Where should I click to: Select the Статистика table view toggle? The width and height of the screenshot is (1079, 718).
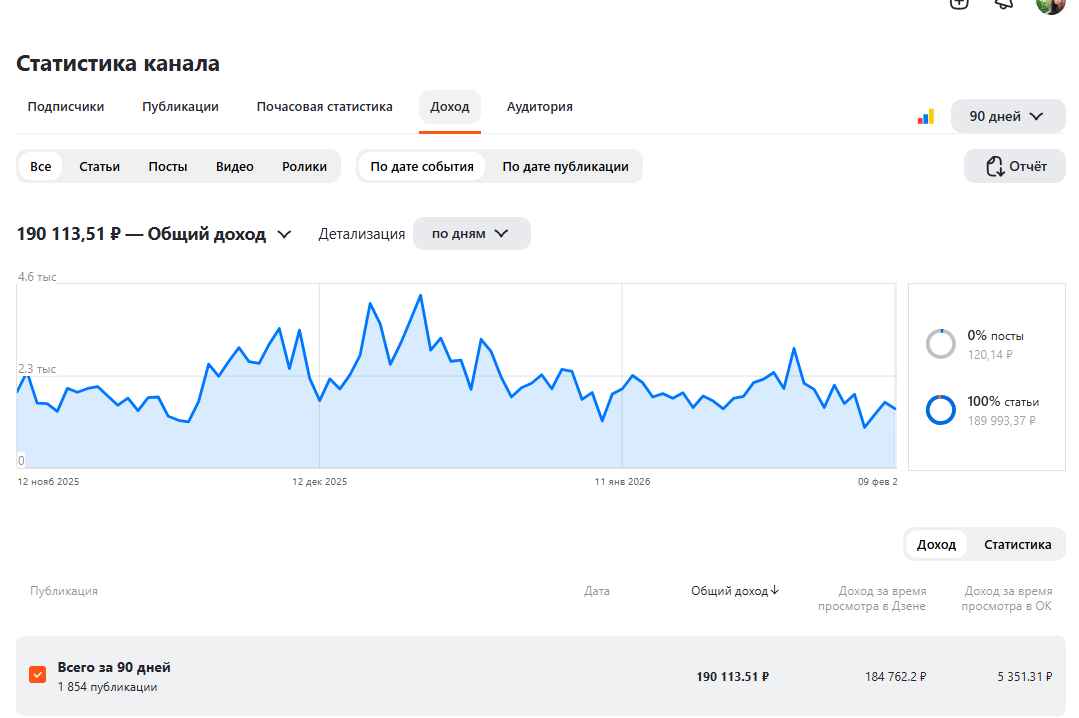click(1018, 545)
